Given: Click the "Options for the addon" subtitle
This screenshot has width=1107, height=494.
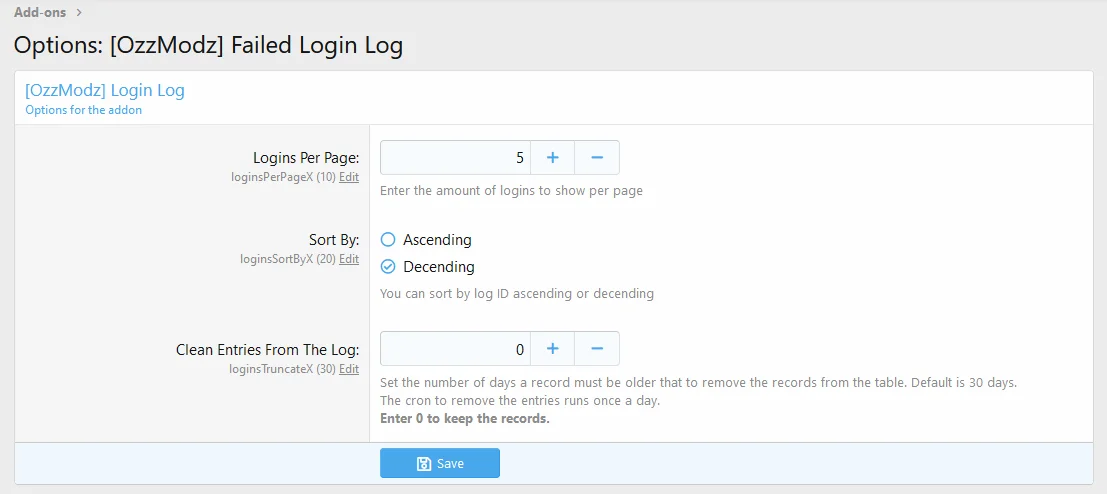Looking at the screenshot, I should pyautogui.click(x=84, y=110).
